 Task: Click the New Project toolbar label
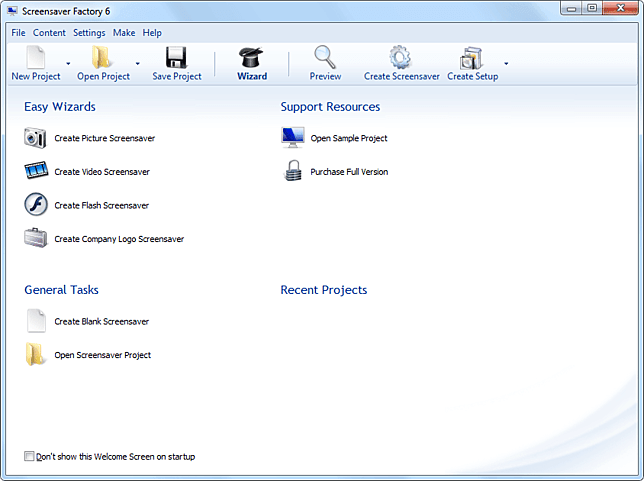click(36, 76)
